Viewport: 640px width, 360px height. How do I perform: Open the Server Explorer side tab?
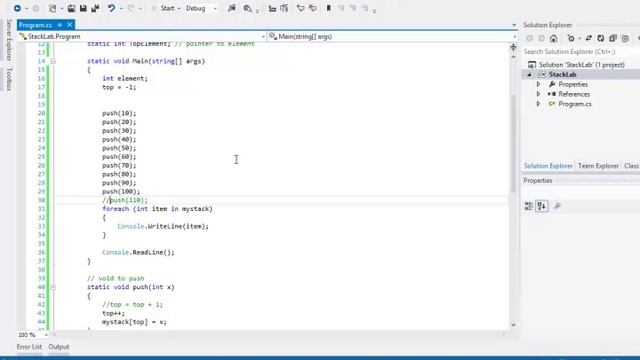[x=9, y=40]
